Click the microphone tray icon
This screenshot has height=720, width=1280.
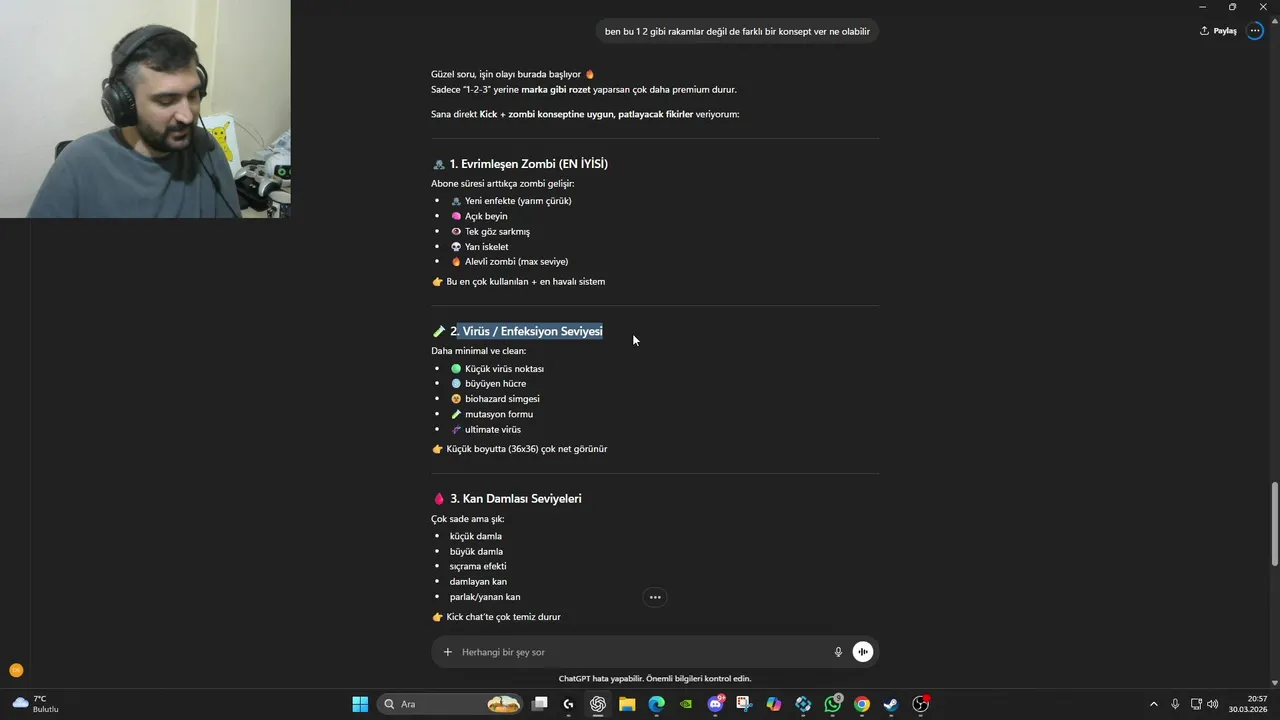click(x=1175, y=704)
